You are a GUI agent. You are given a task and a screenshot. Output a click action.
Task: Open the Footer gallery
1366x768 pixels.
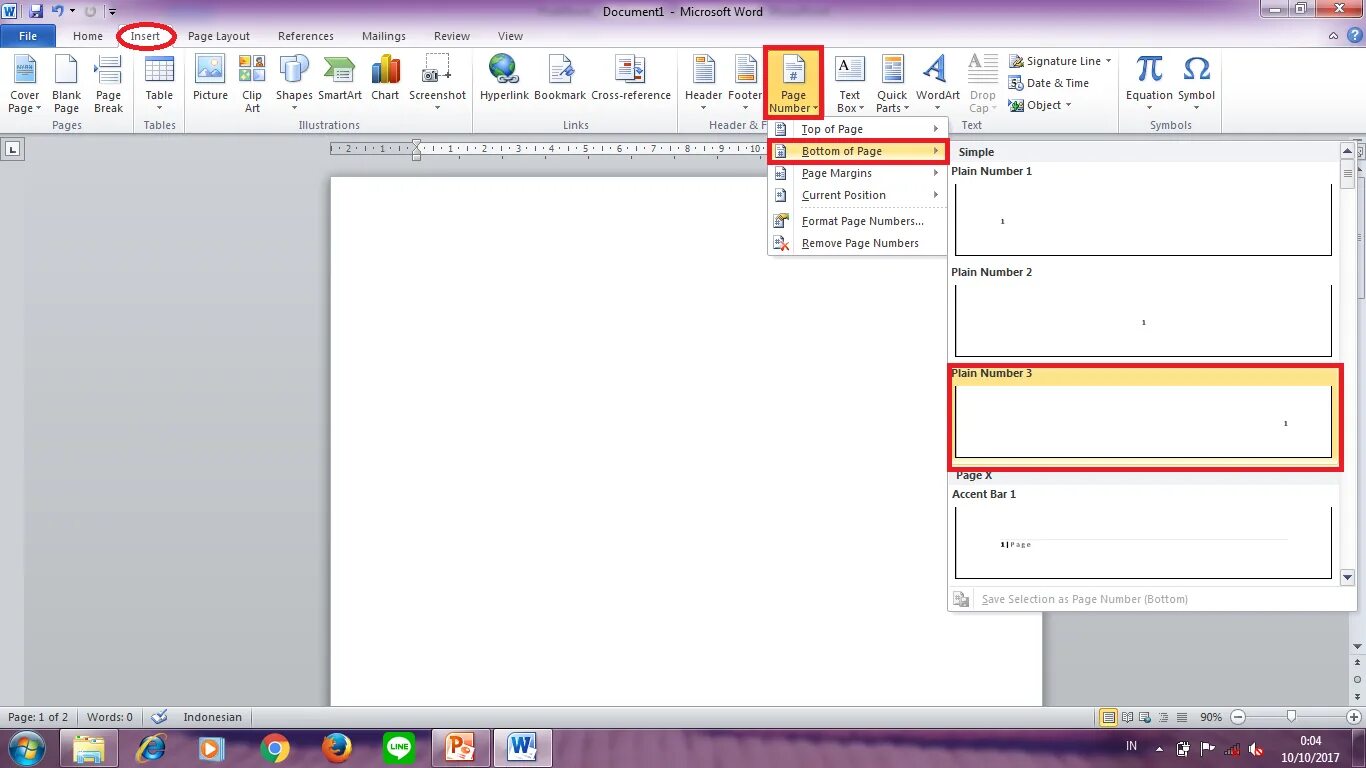click(x=745, y=85)
